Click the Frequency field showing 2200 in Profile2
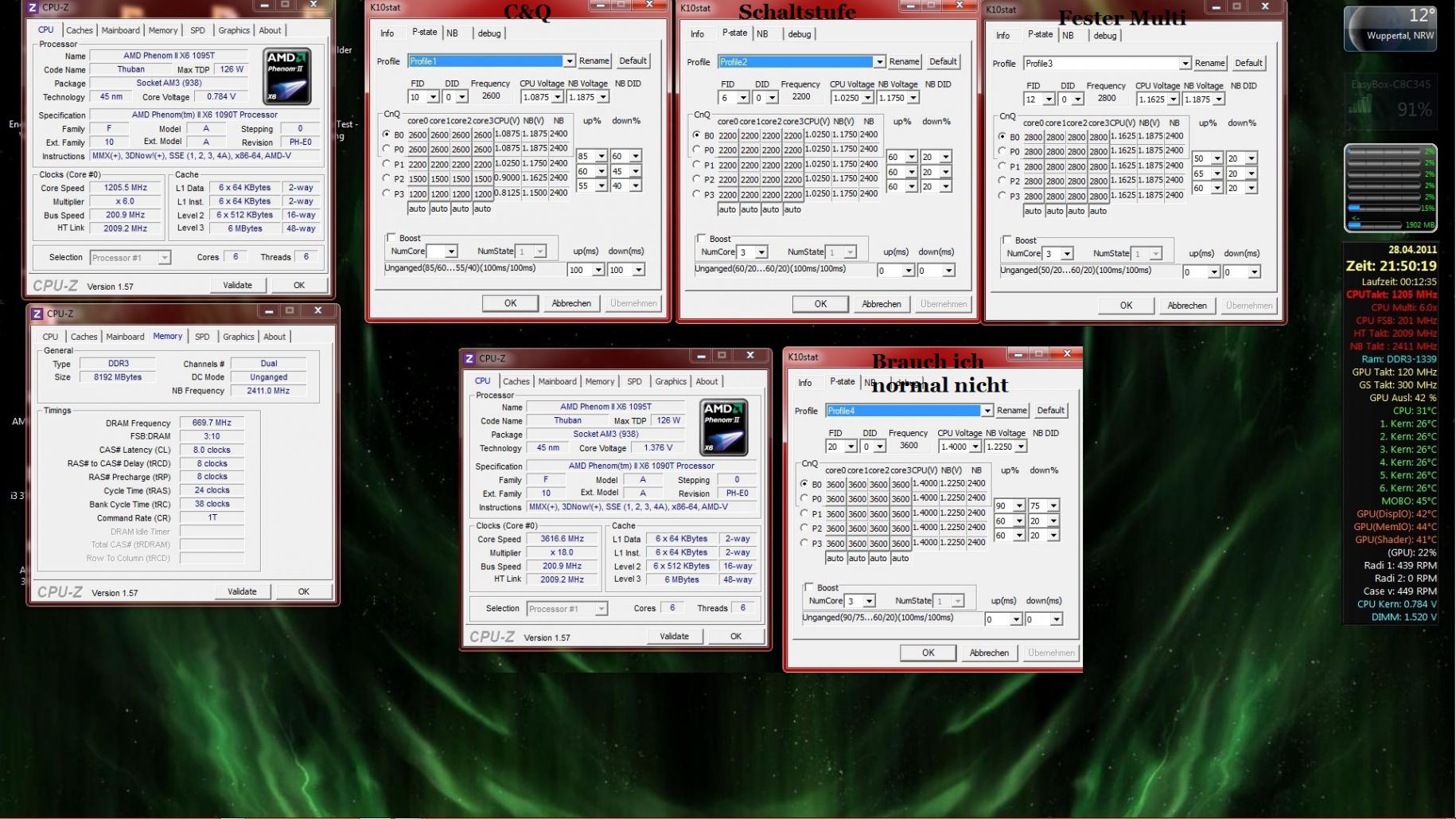This screenshot has width=1456, height=819. point(801,97)
